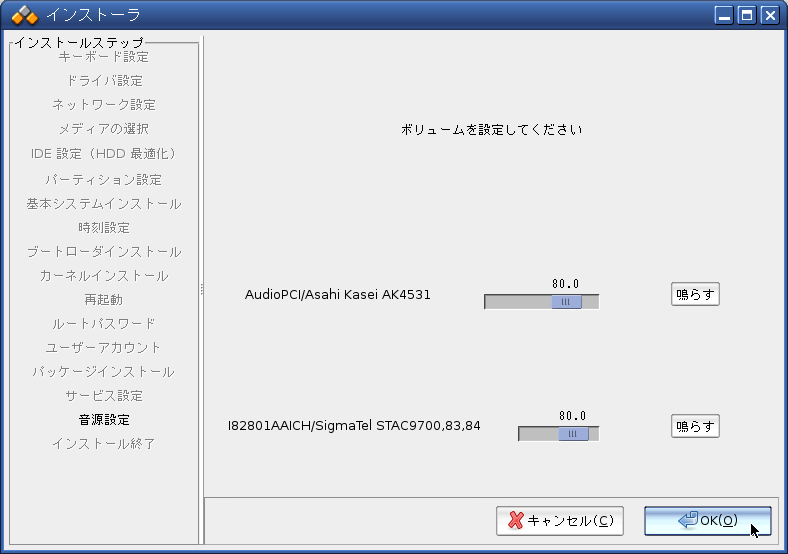This screenshot has height=554, width=788.
Task: Open the ルートパスワード step
Action: pyautogui.click(x=104, y=324)
